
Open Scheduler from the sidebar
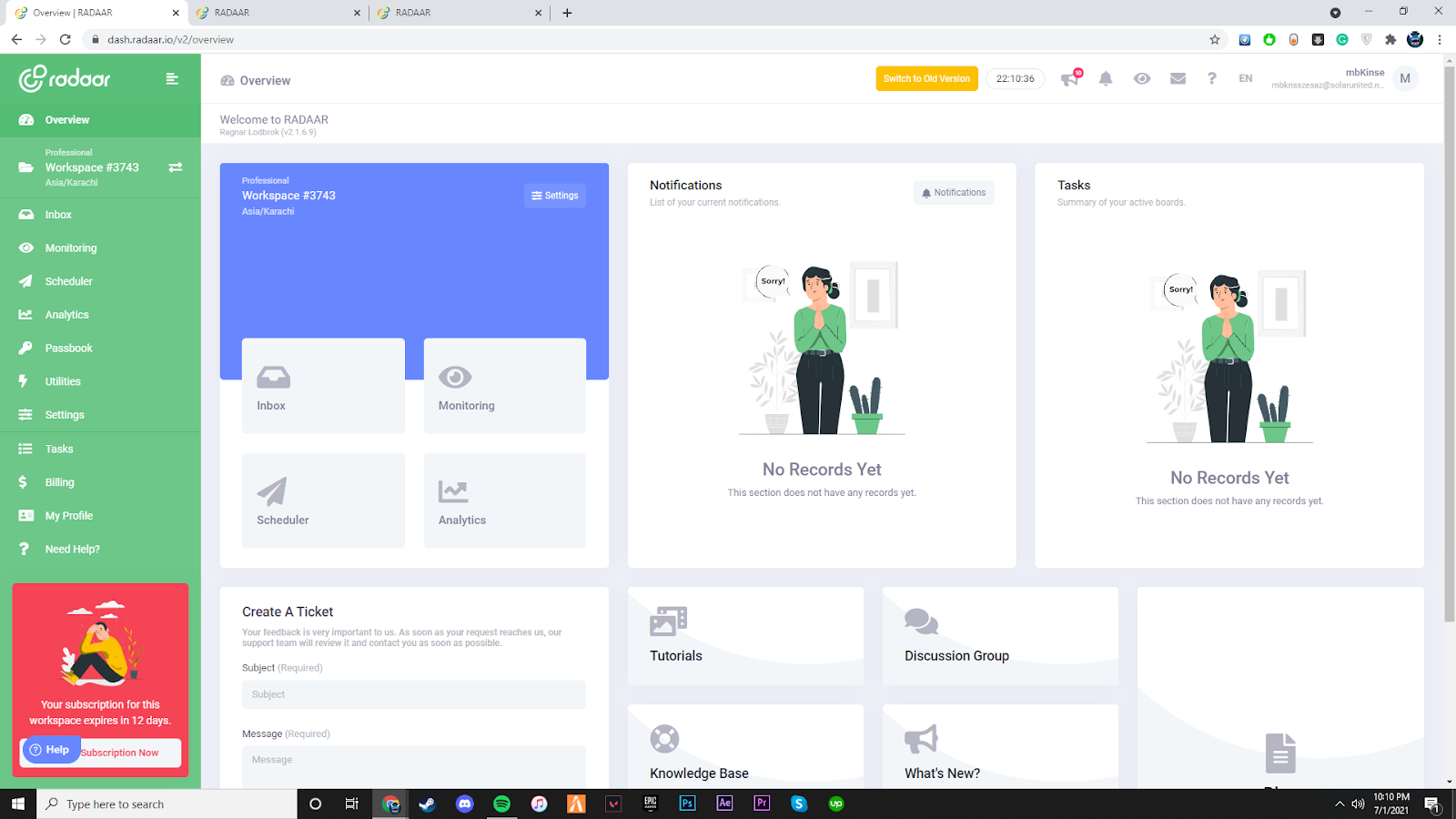coord(100,281)
